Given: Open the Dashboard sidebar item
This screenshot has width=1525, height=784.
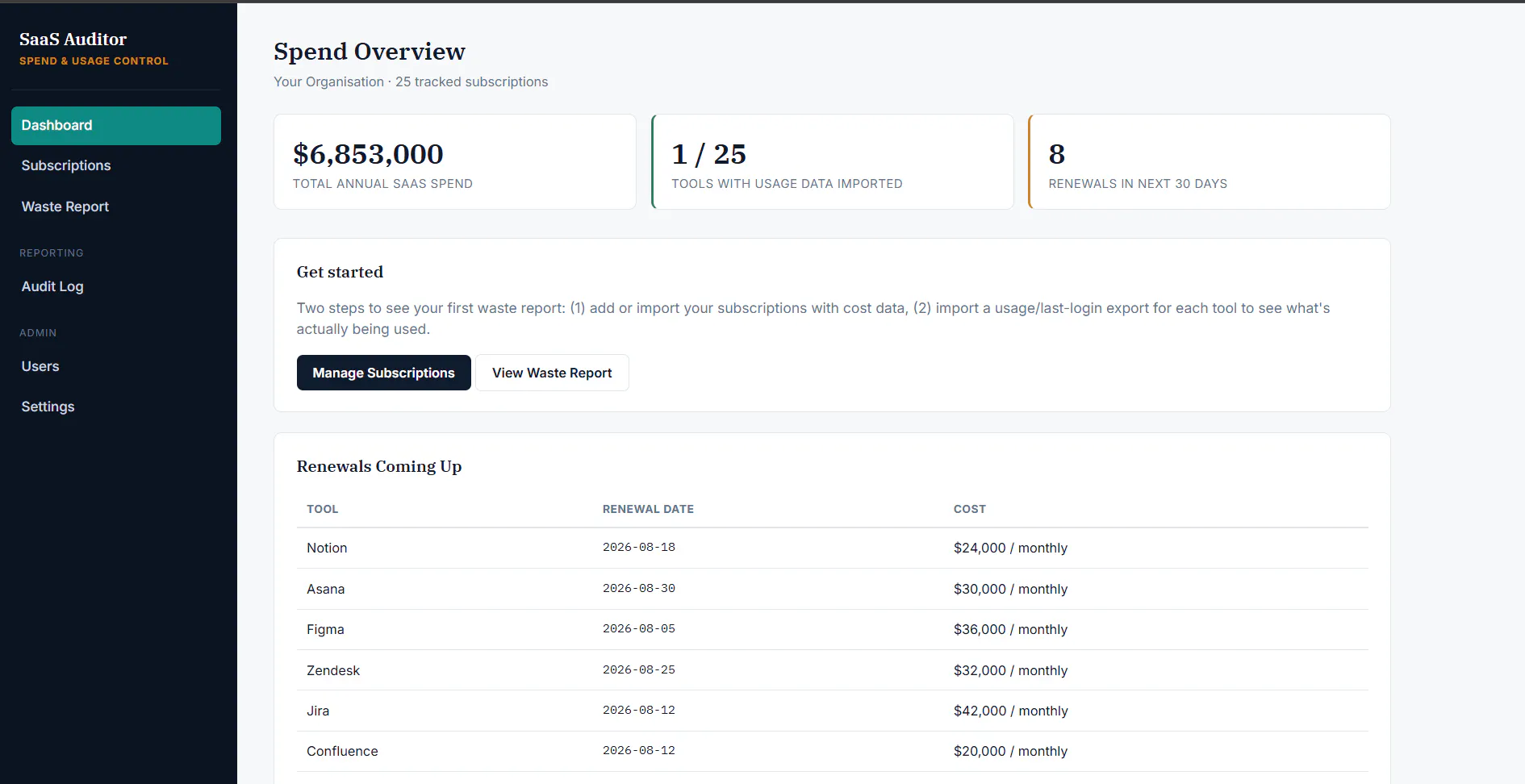Looking at the screenshot, I should pos(116,126).
